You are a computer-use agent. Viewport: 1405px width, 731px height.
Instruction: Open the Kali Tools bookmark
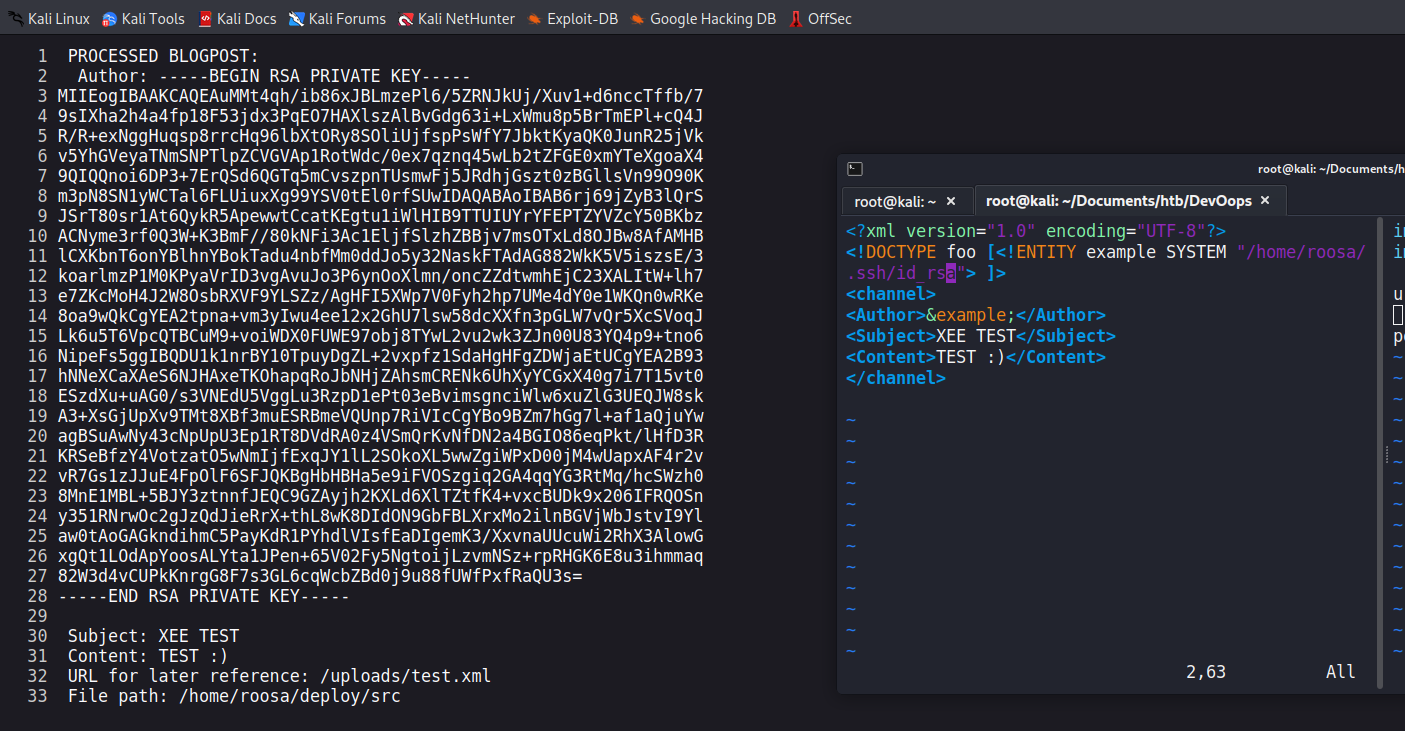click(143, 18)
